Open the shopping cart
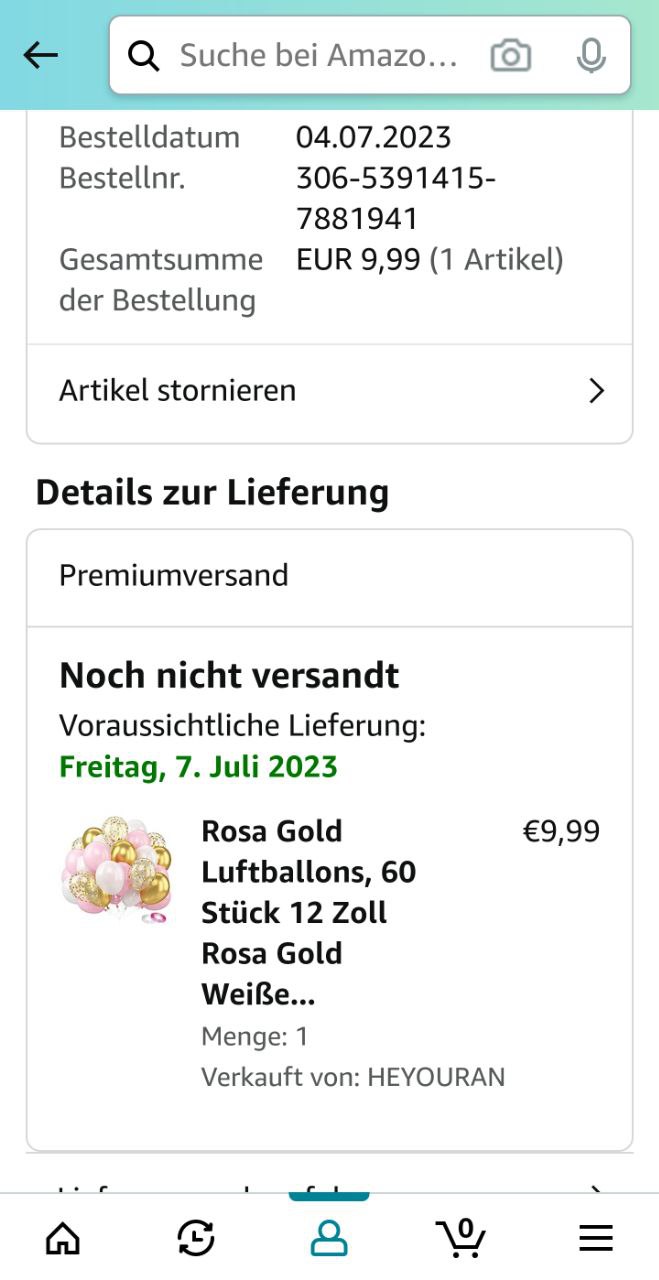 click(x=462, y=1238)
